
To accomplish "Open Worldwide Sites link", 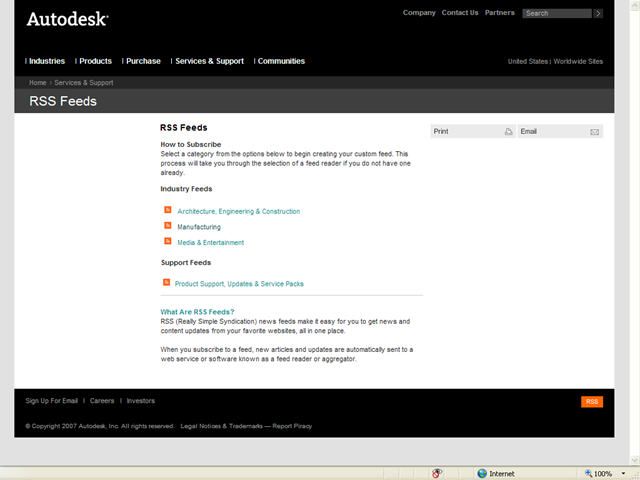I will (578, 62).
